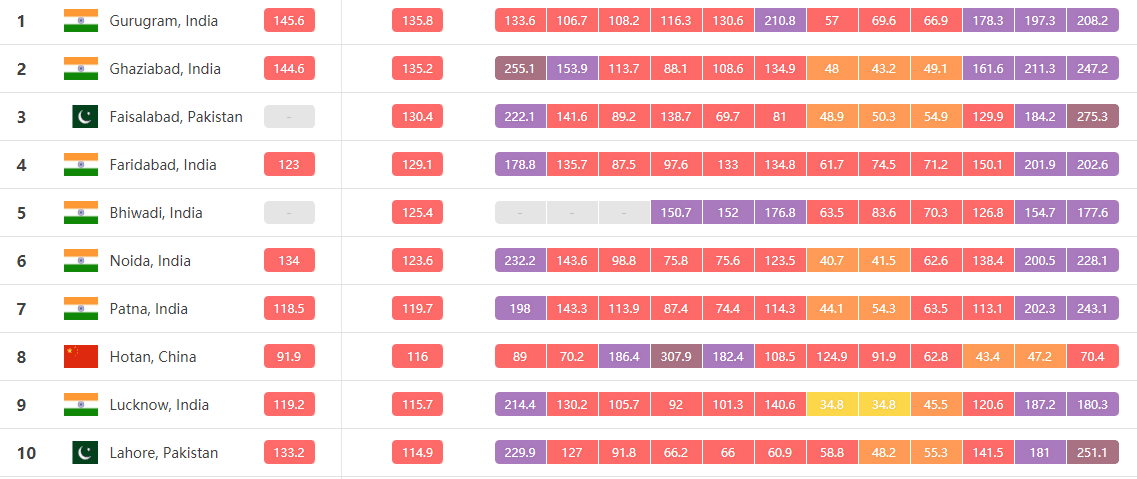Click the India flag in Noida row

click(80, 261)
